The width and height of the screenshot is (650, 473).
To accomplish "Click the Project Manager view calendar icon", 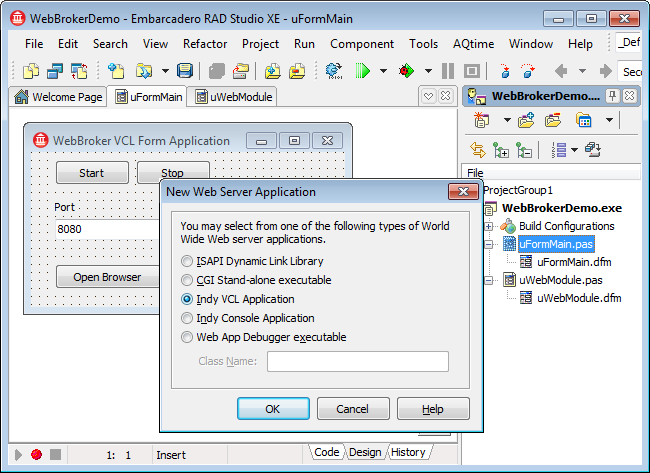I will tap(583, 120).
